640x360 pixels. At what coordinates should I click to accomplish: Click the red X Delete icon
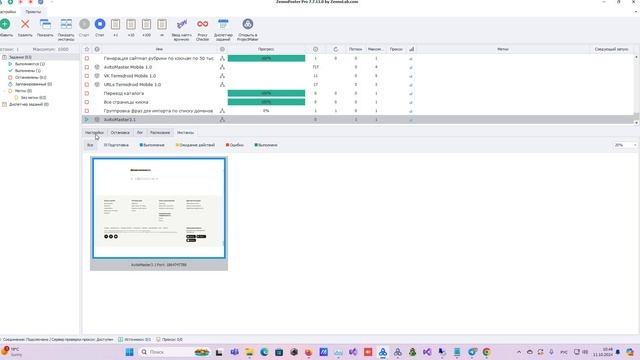25,24
